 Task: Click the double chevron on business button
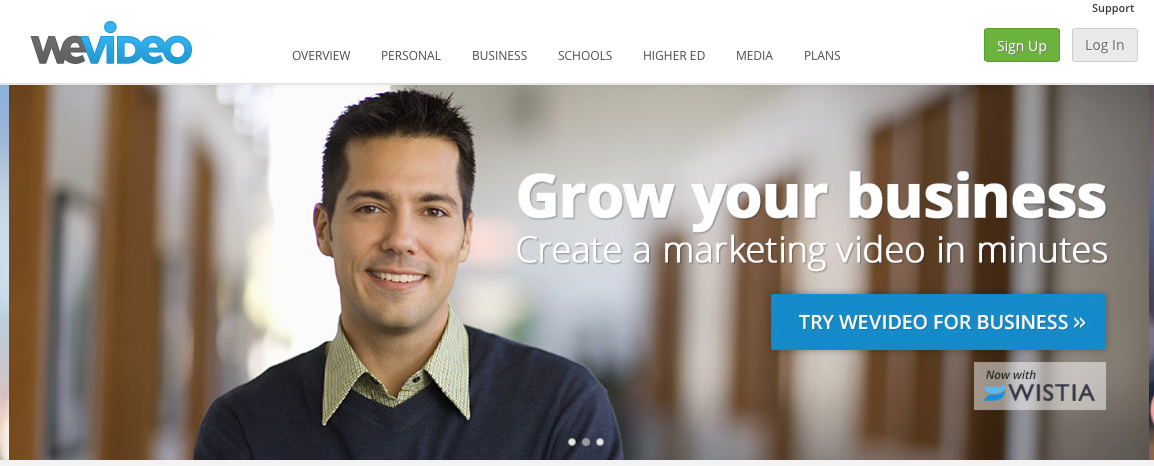(1079, 322)
